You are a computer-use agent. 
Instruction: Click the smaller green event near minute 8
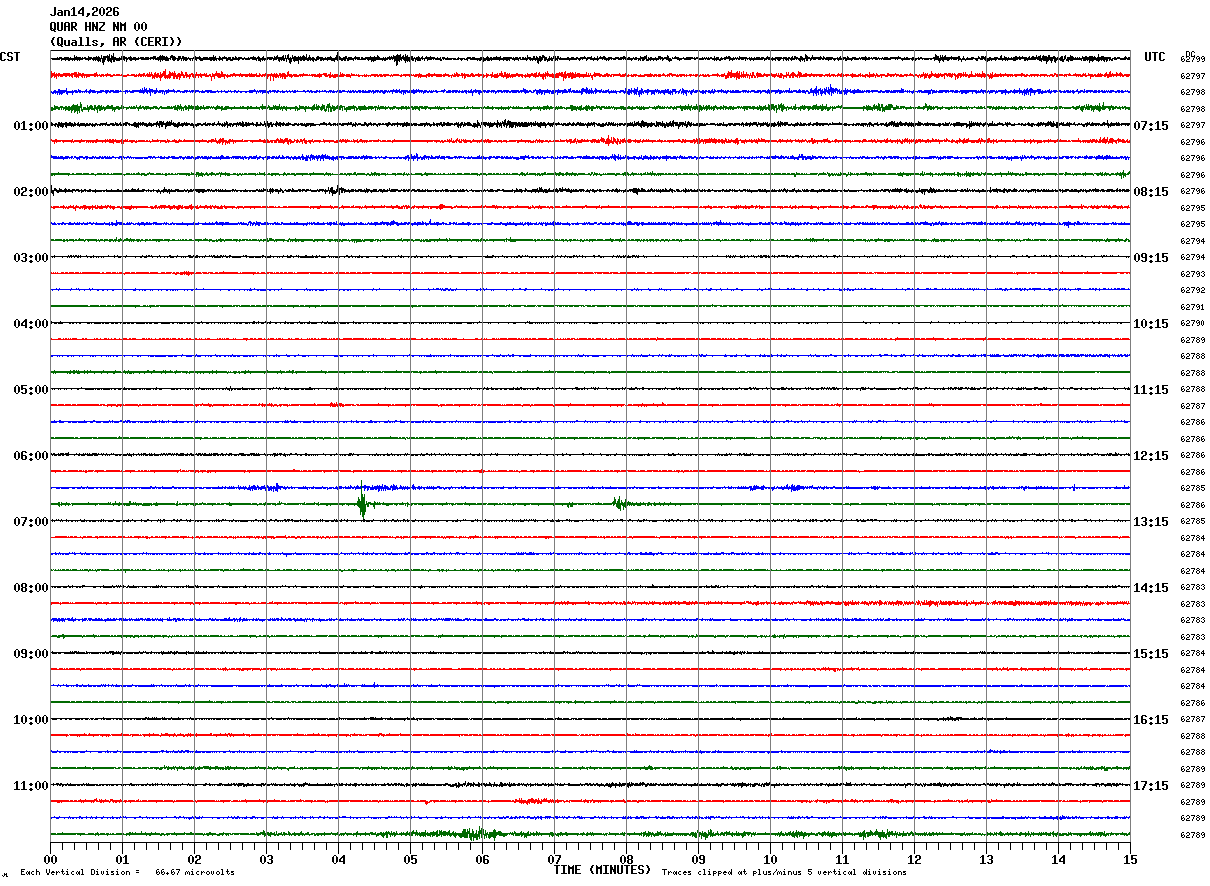pos(620,503)
